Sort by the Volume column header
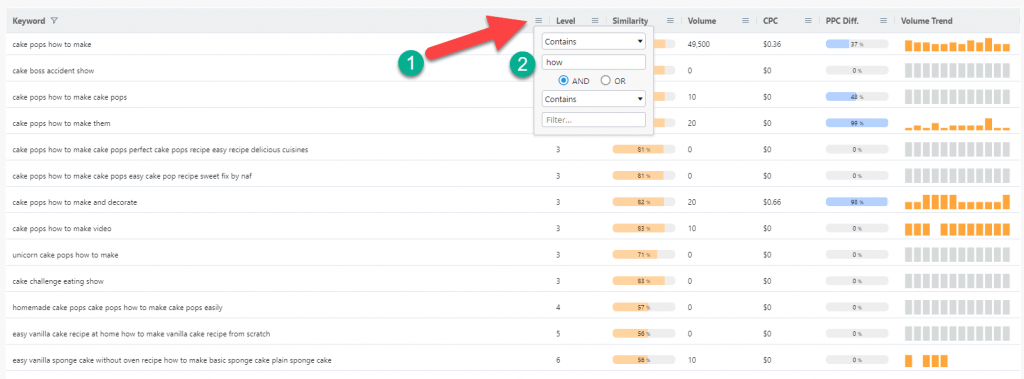 [x=702, y=21]
